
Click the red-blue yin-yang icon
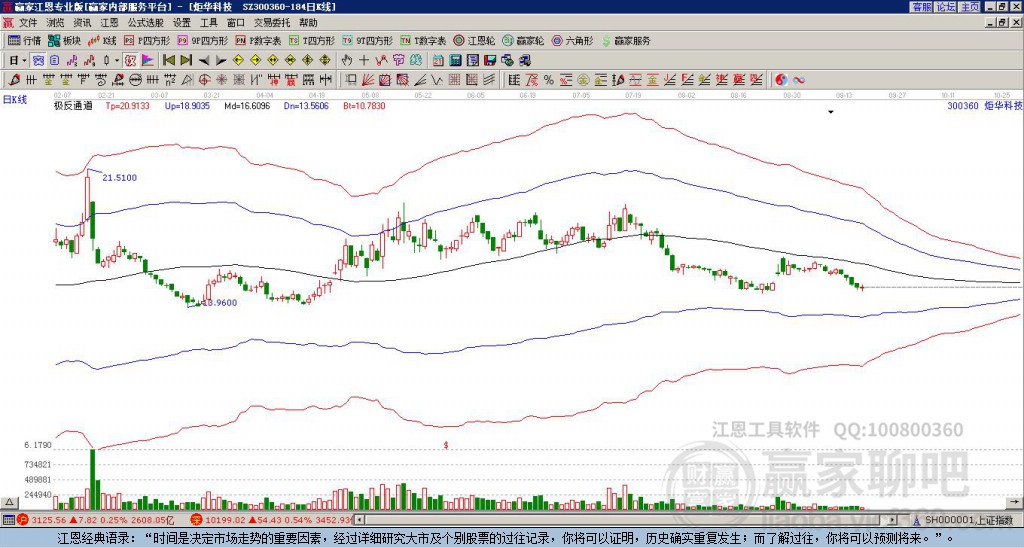click(781, 80)
